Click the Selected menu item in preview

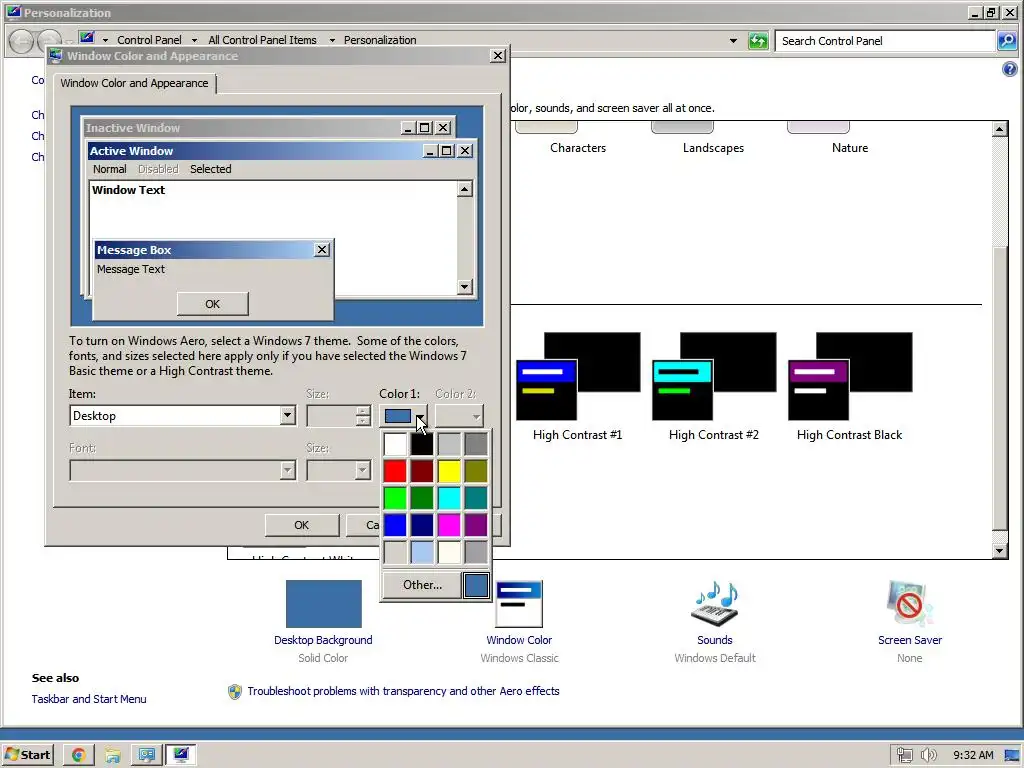[x=210, y=169]
